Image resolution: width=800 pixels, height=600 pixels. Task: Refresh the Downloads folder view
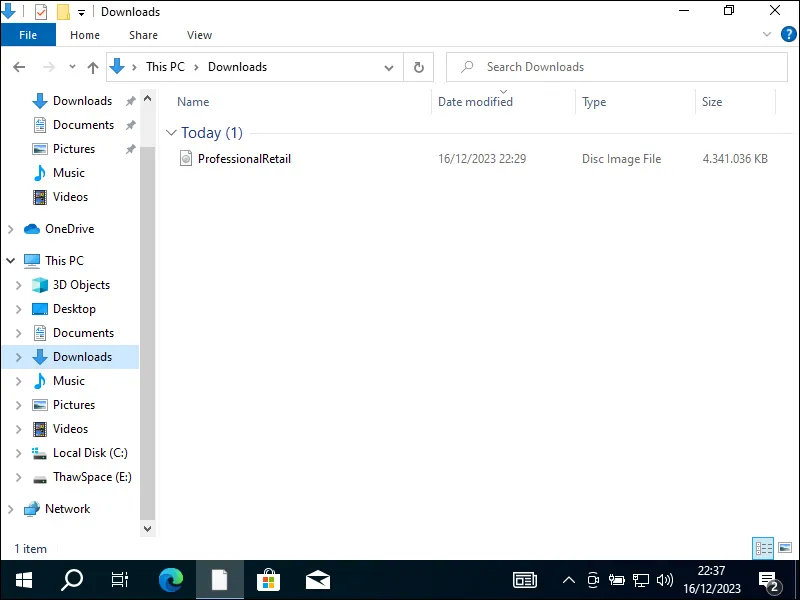tap(419, 66)
